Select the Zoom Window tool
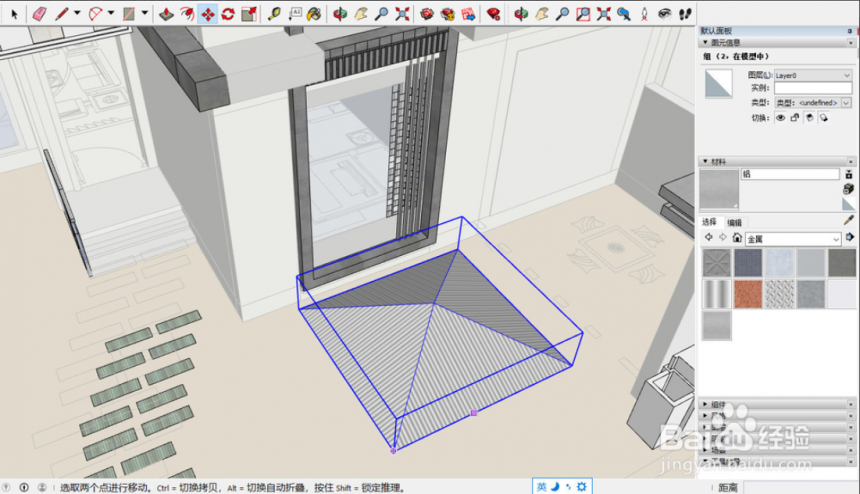This screenshot has height=494, width=860. (583, 14)
